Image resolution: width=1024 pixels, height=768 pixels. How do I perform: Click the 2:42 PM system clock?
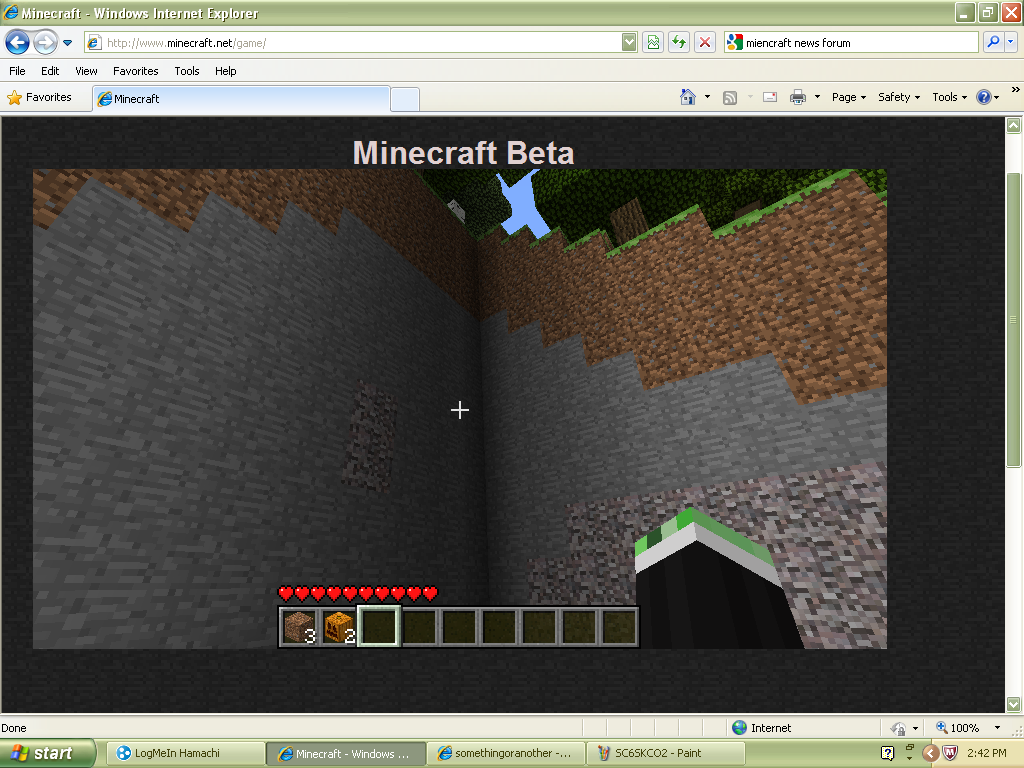coord(987,753)
